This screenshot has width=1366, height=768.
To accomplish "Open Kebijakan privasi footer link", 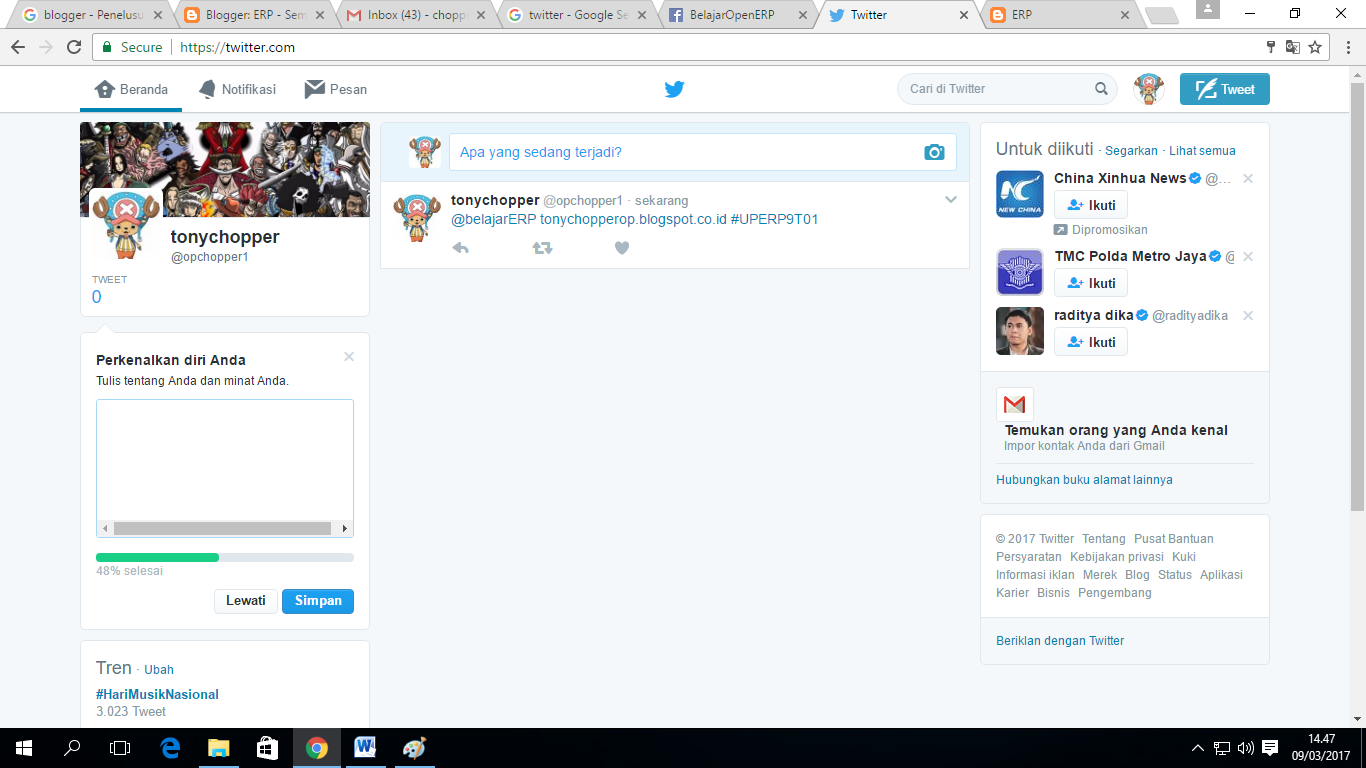I will 1117,557.
